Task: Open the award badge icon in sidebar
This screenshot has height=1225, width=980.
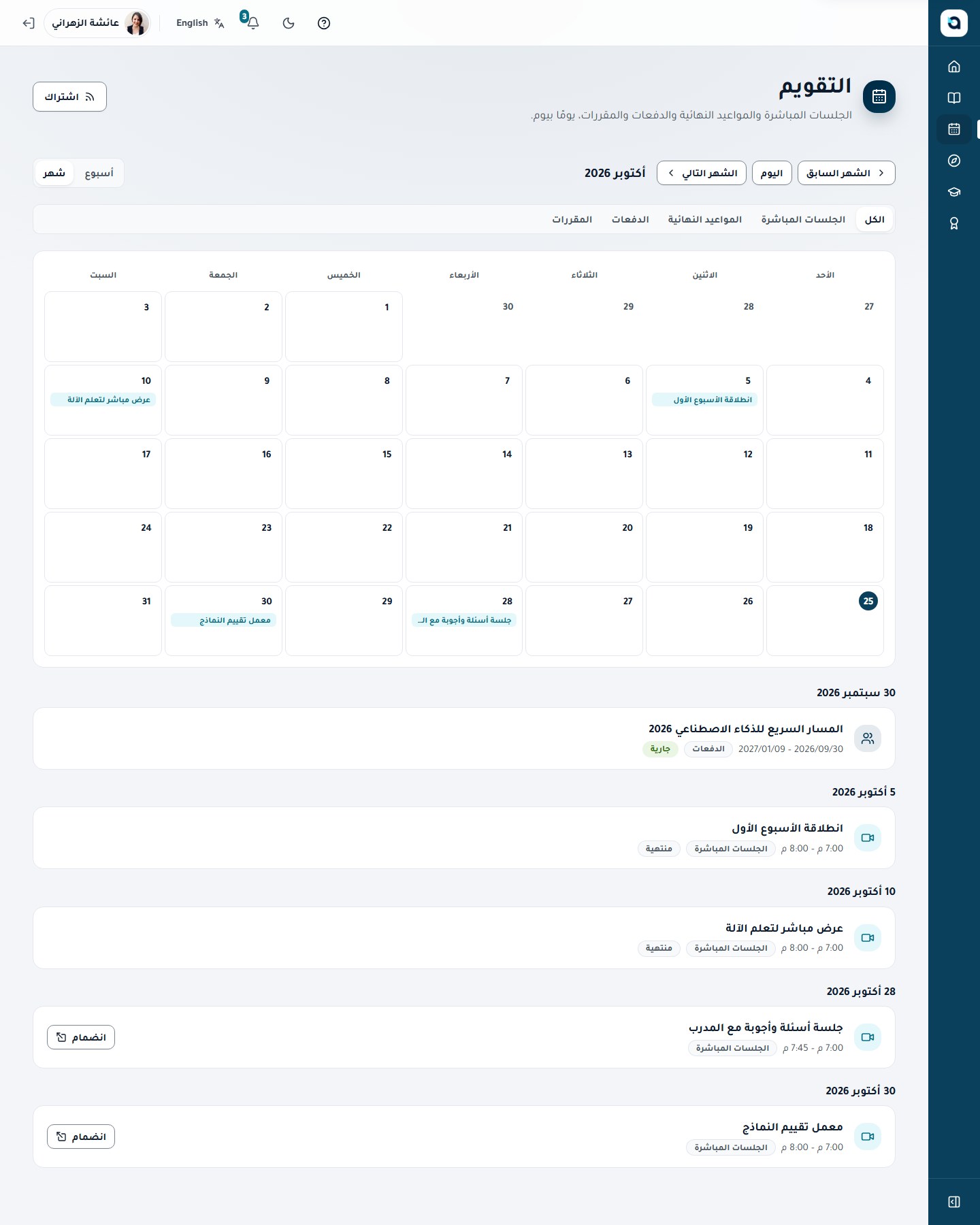Action: (x=954, y=223)
